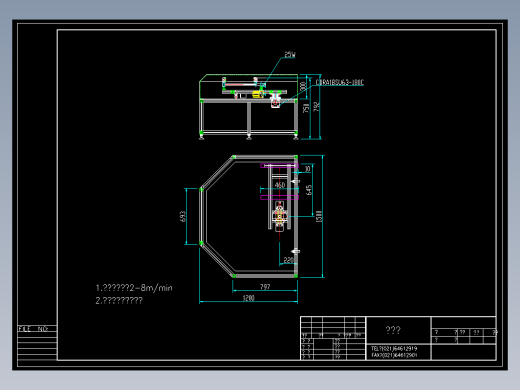Pick the lower magenta roller in plan view

tap(279, 198)
